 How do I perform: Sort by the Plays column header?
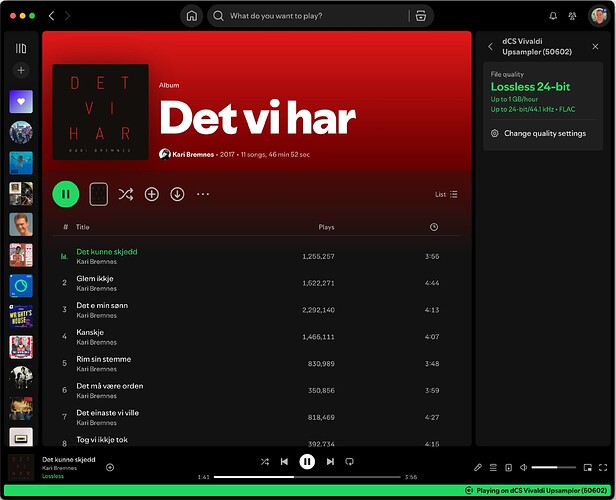pyautogui.click(x=326, y=227)
